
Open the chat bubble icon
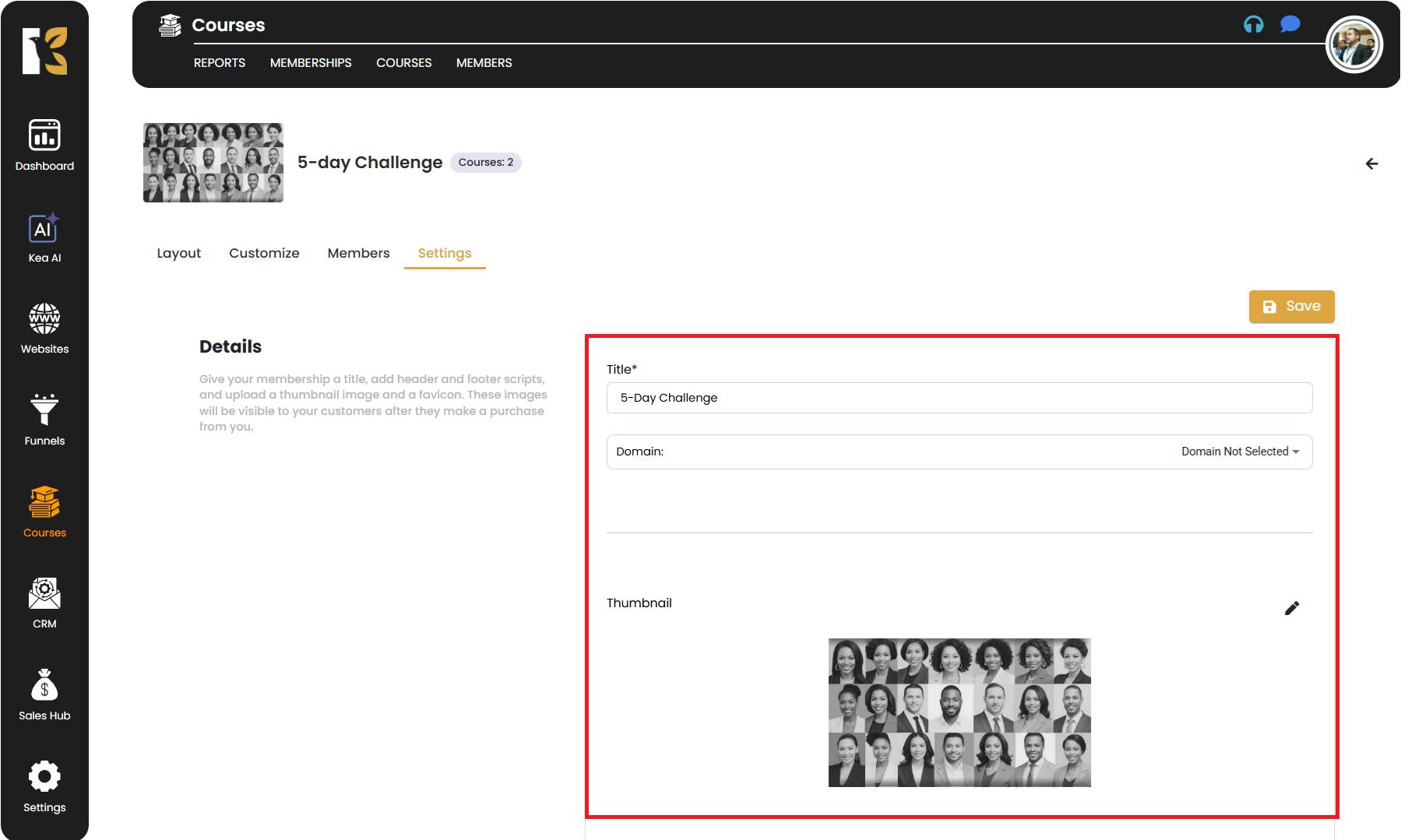click(1290, 25)
